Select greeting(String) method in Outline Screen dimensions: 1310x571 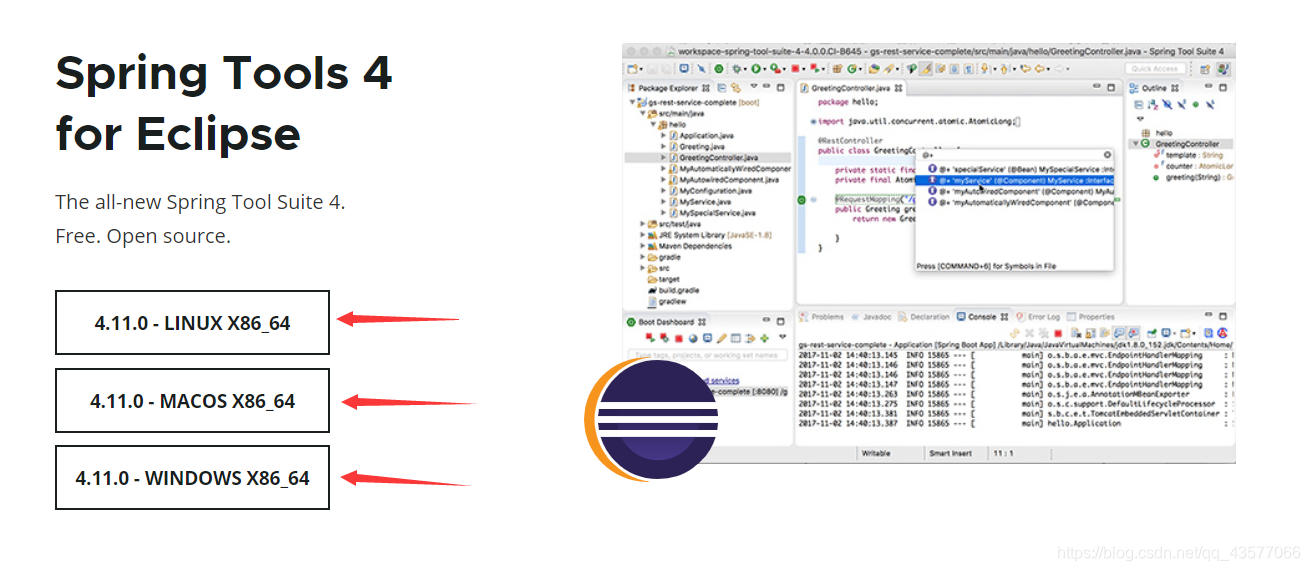pos(1192,177)
